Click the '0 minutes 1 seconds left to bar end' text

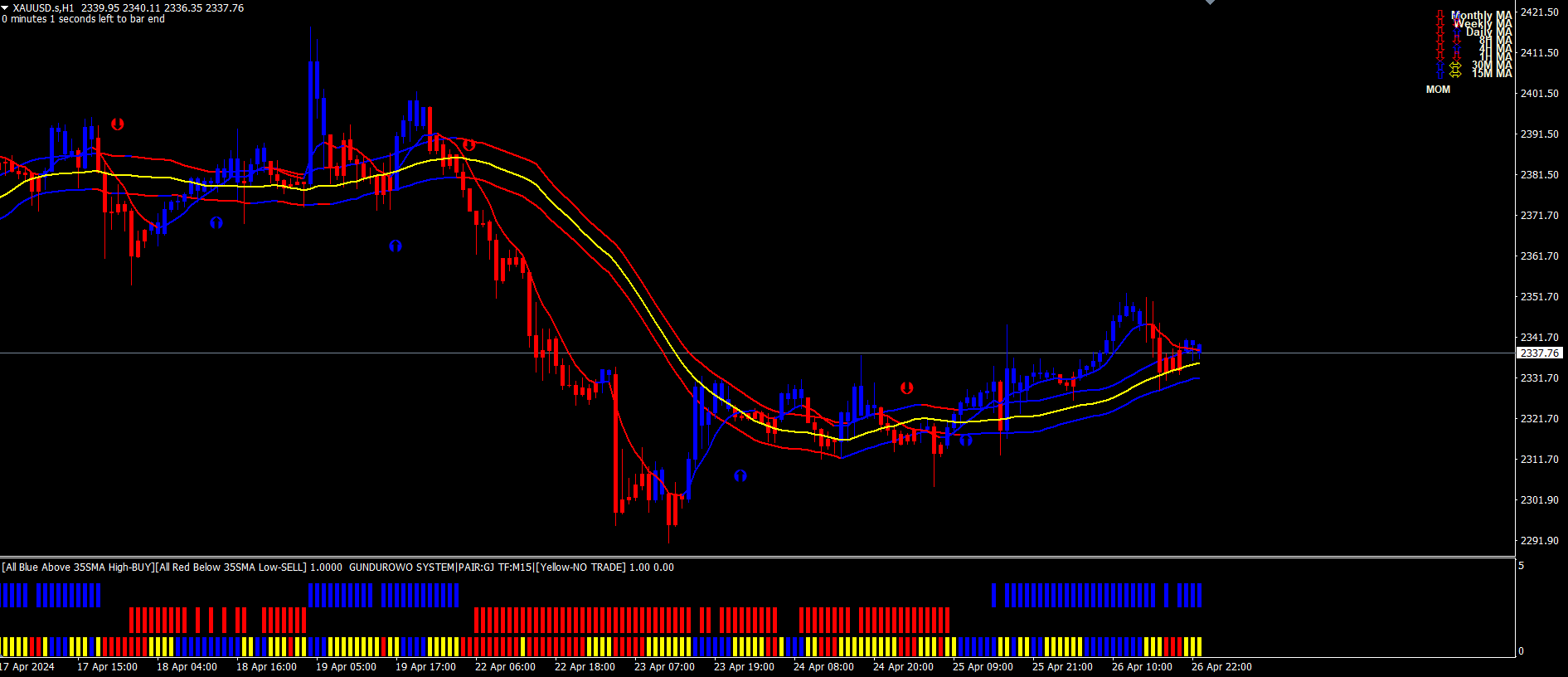pyautogui.click(x=83, y=19)
